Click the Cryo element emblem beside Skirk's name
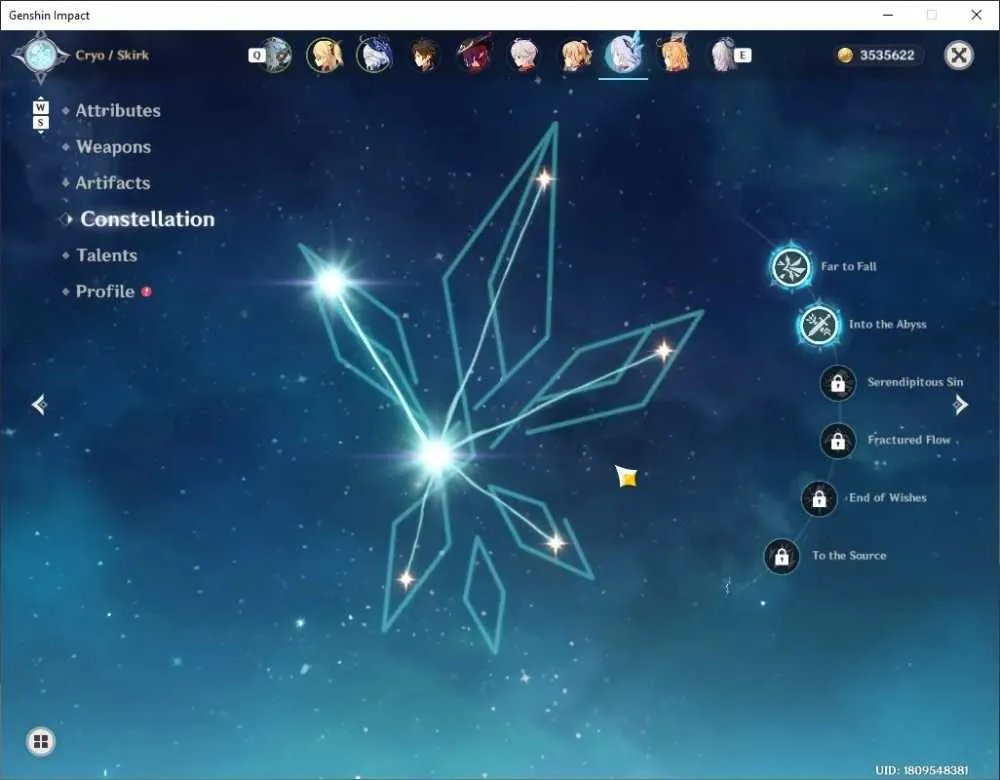 tap(41, 56)
